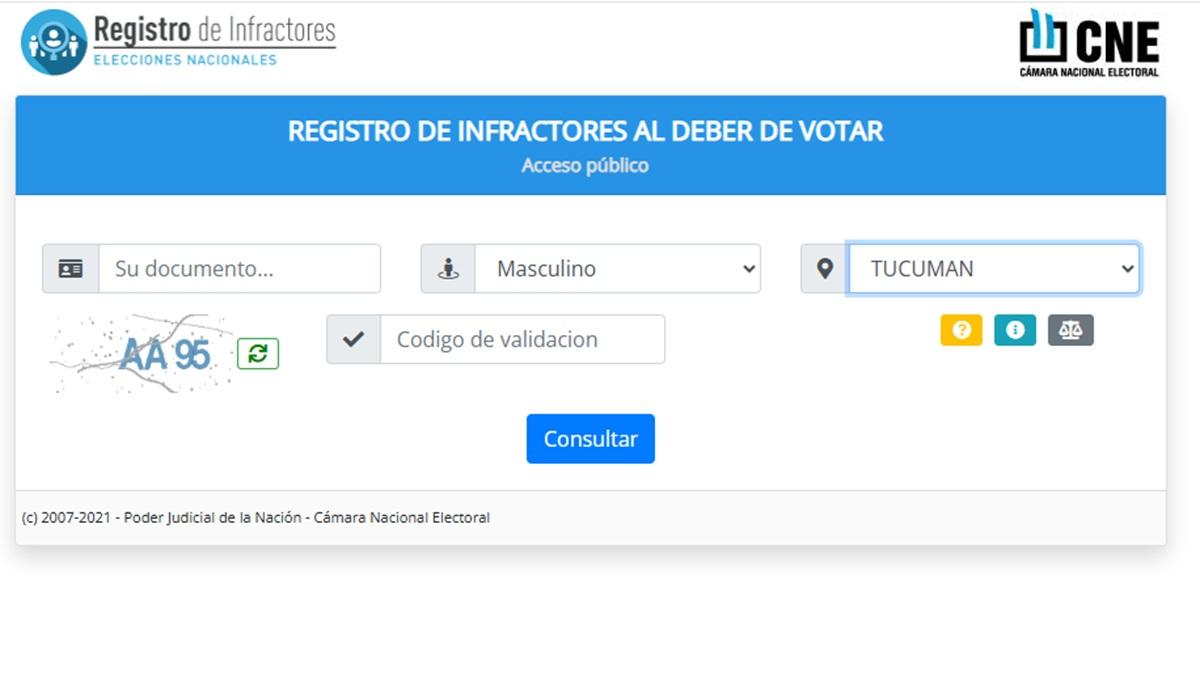Click the 'REGISTRO DE INFRACTORES AL DEBER DE VOTAR' heading

point(586,131)
